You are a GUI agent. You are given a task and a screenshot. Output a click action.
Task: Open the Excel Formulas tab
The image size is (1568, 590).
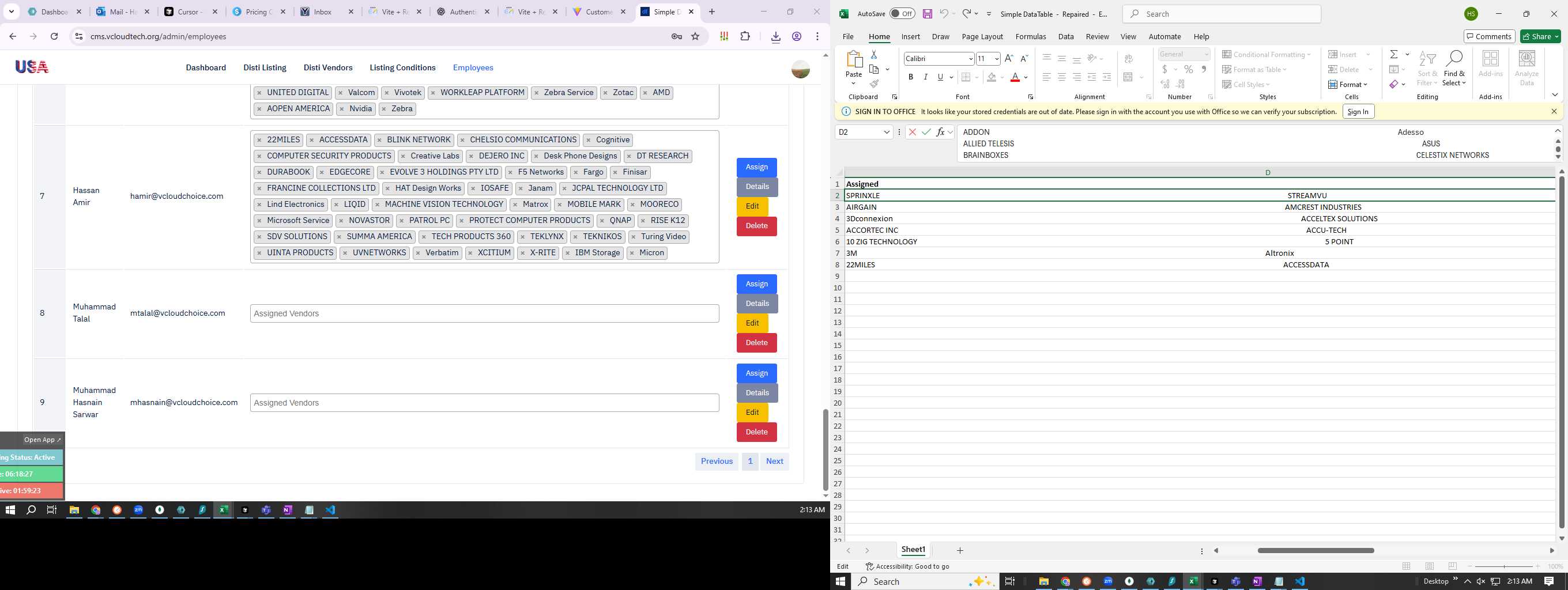tap(1030, 36)
